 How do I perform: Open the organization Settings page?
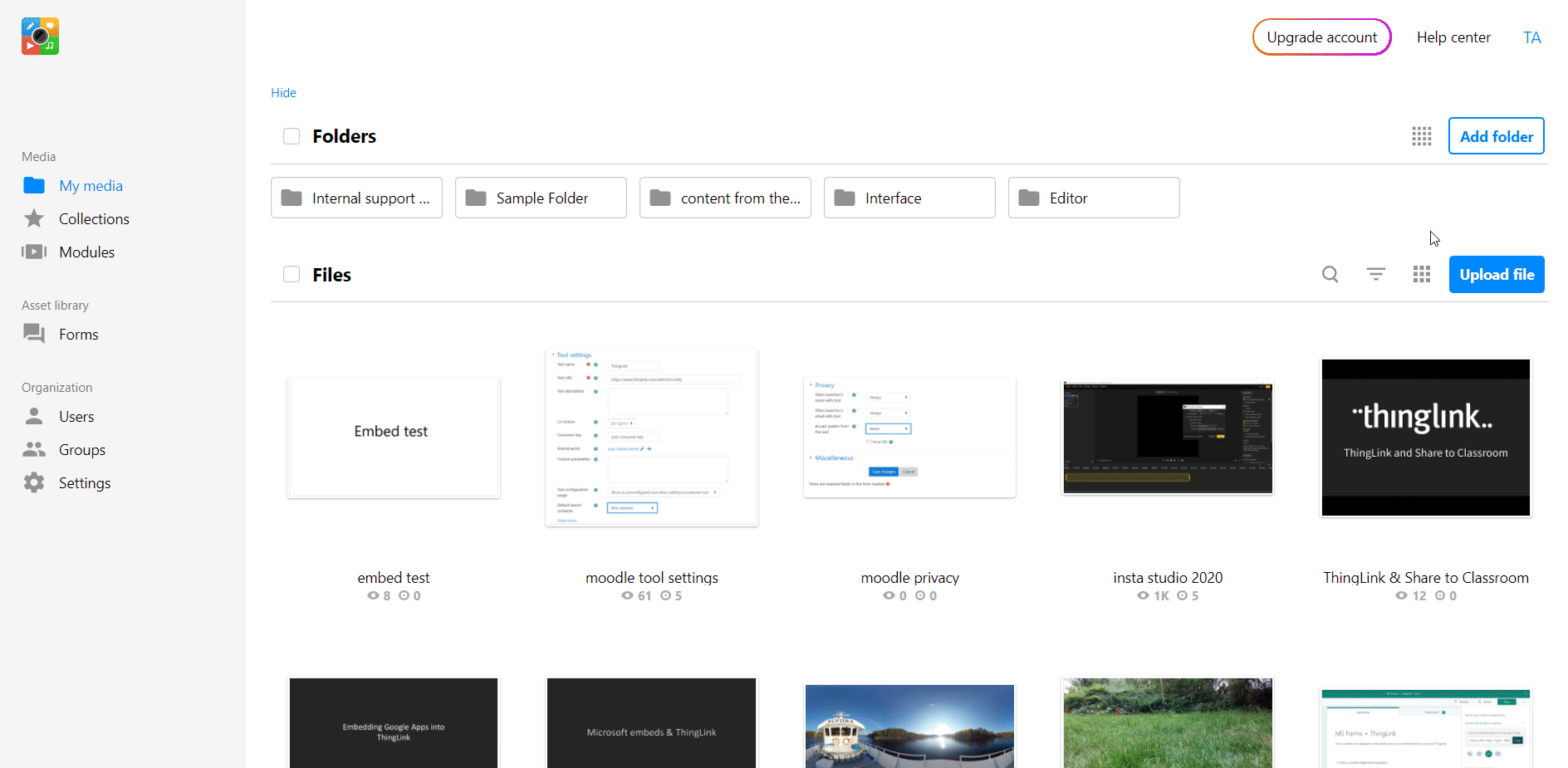pos(85,483)
